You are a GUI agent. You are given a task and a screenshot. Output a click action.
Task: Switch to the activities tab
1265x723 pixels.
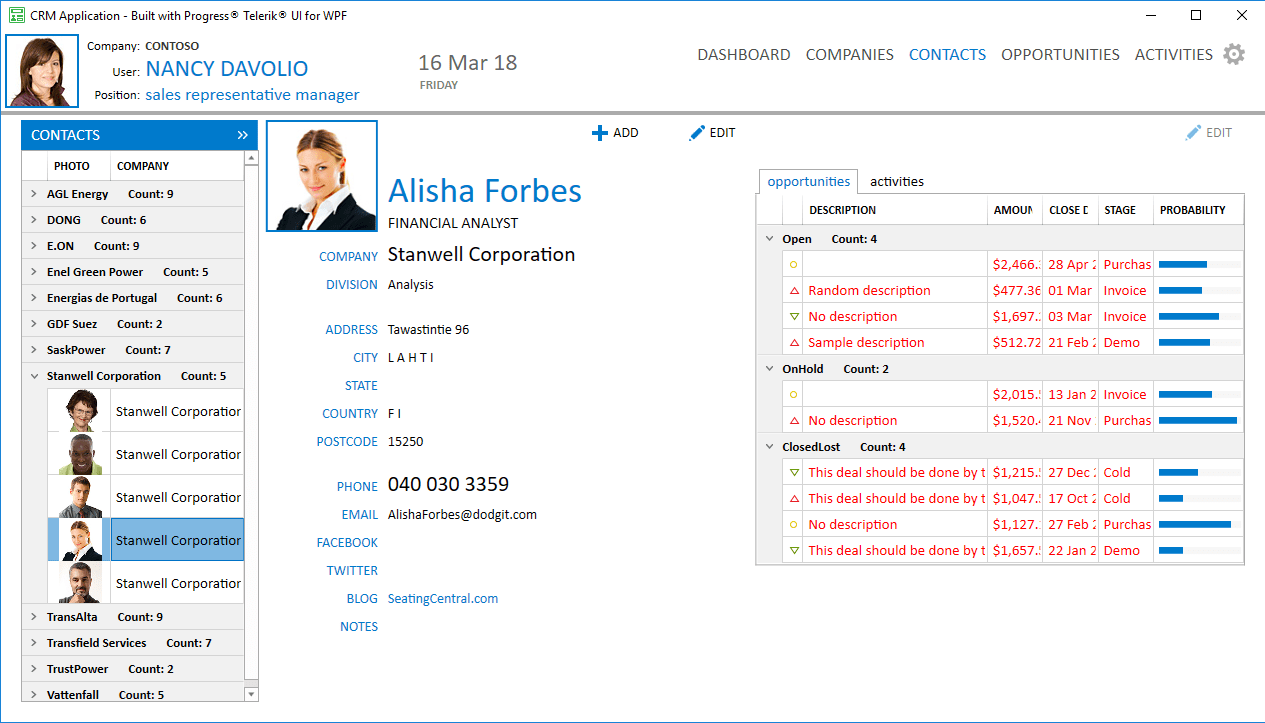897,182
